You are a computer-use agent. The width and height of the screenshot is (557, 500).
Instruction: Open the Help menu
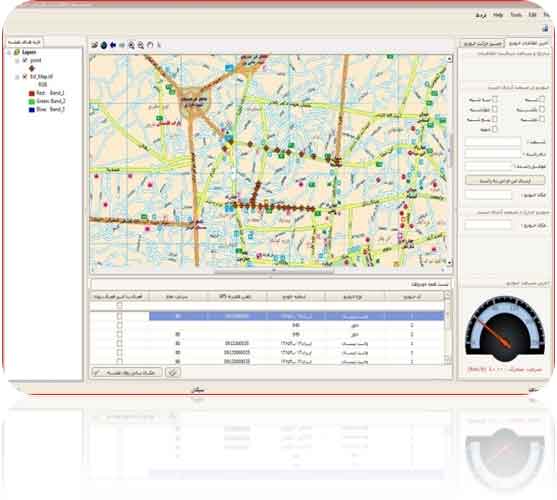pos(498,15)
